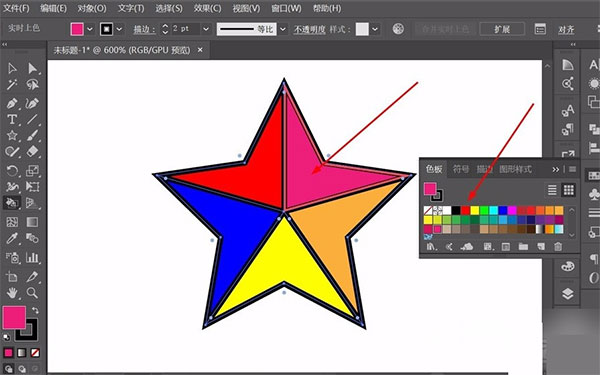Collapse the right panel dock arrows

coord(573,44)
